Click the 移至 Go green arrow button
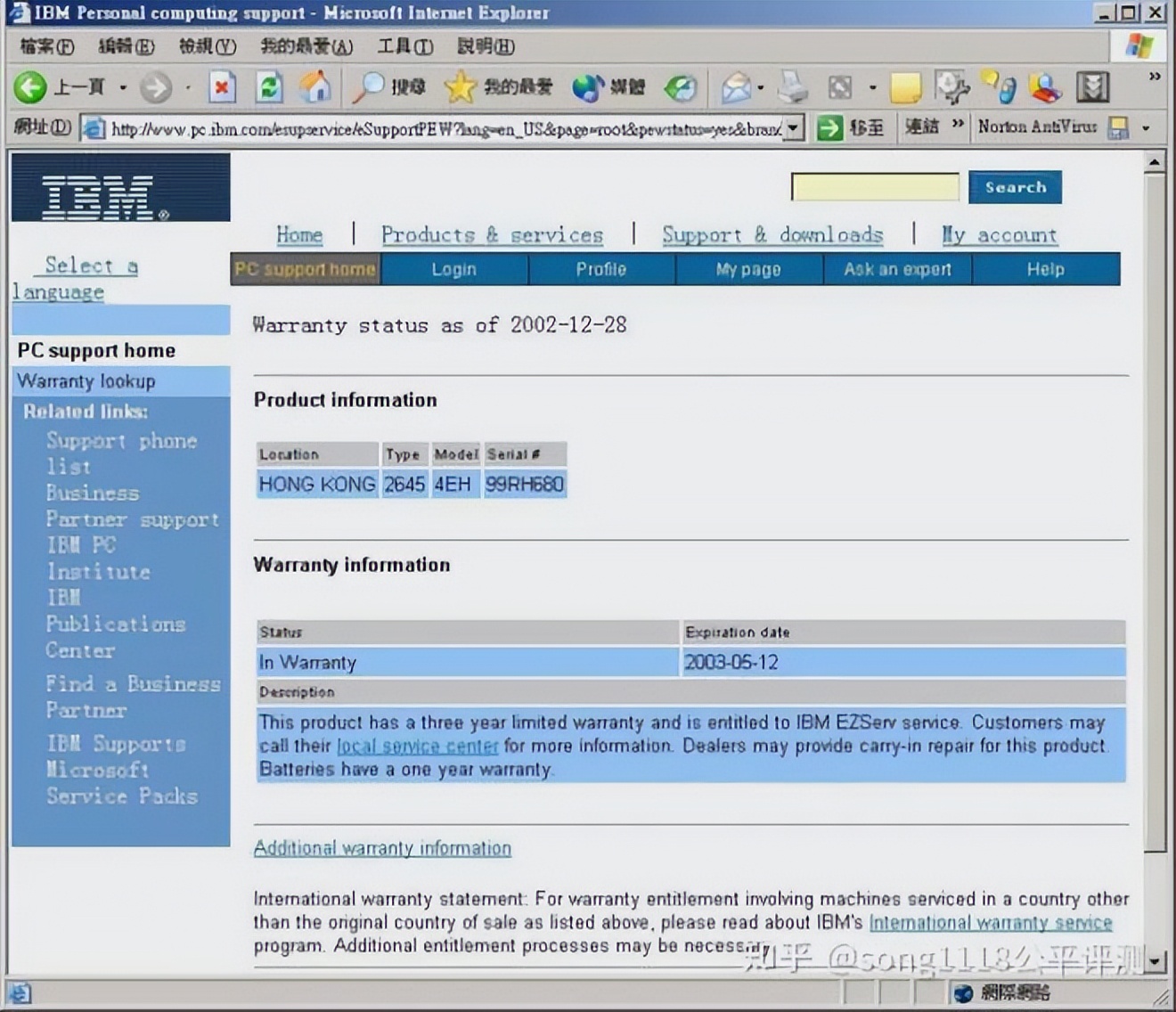 point(850,127)
